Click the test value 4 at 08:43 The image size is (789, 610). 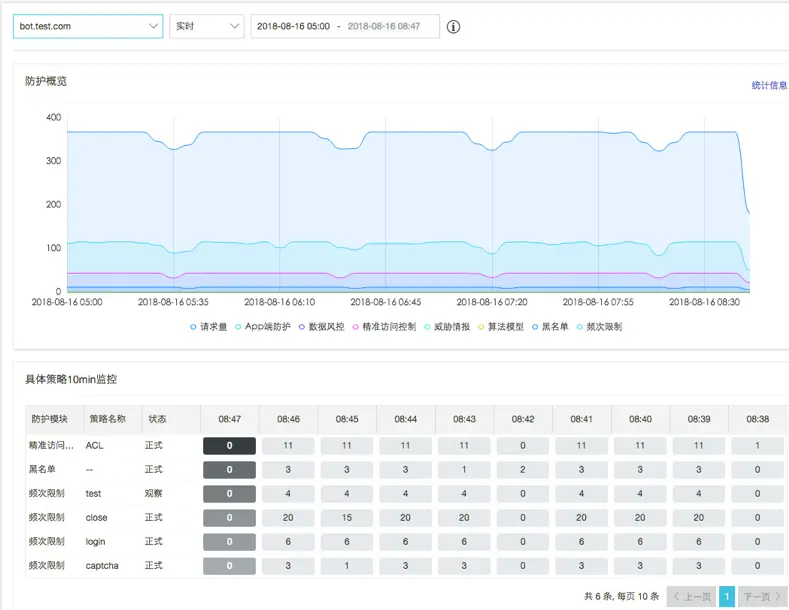(464, 494)
